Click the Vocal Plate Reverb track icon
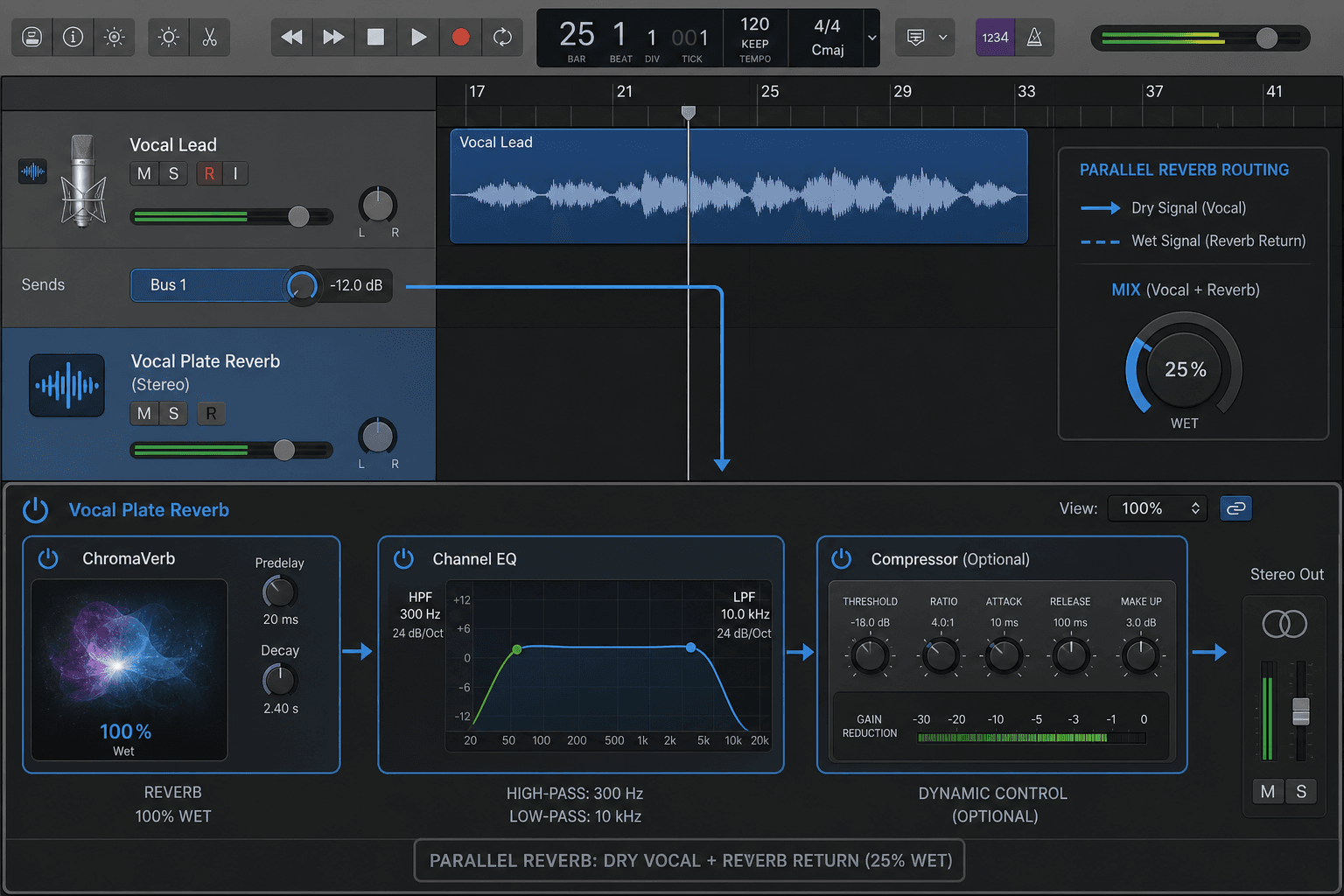 coord(66,385)
